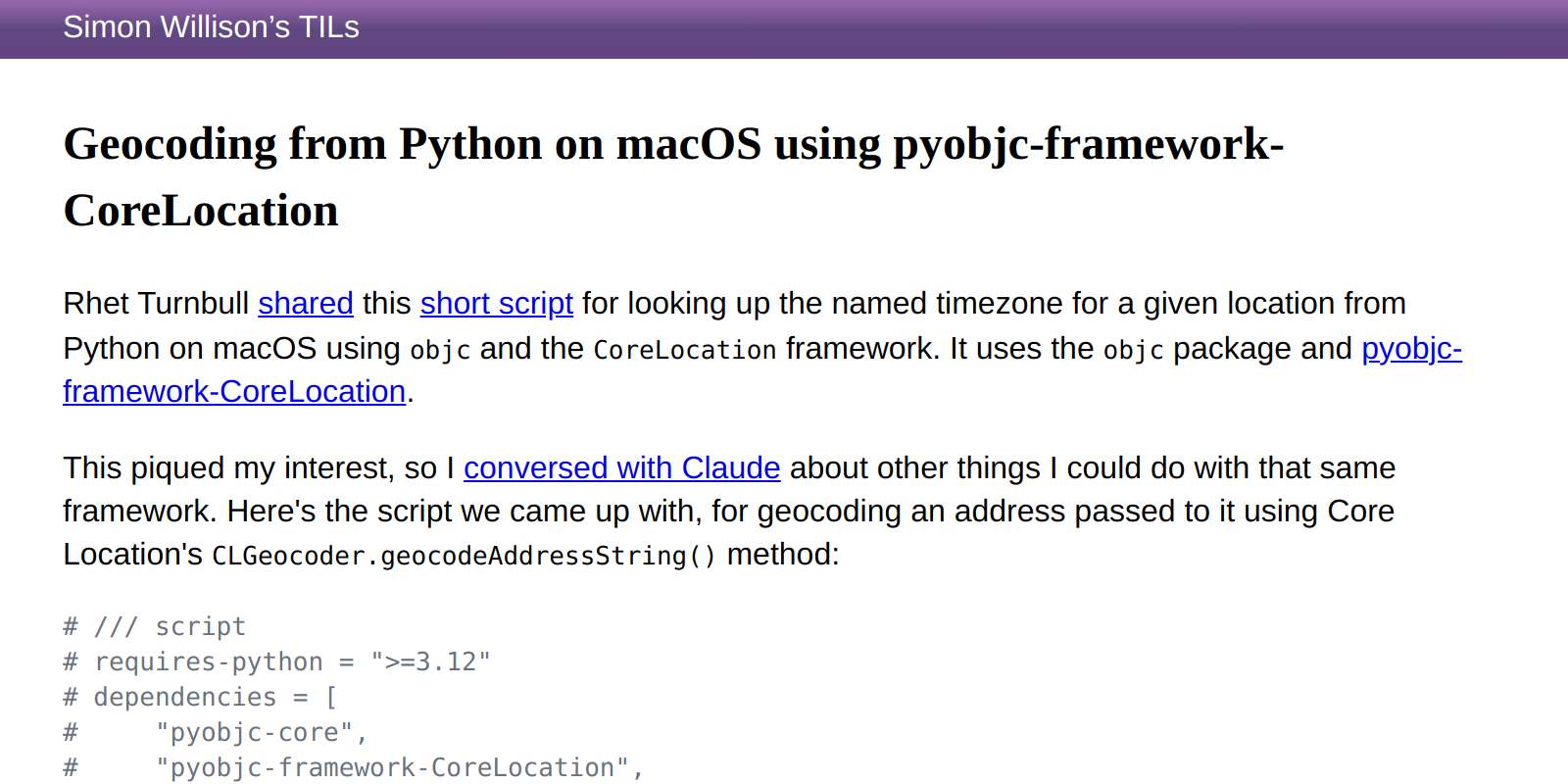Follow the 'shared' link by Rhet Turnbull
The height and width of the screenshot is (784, 1568).
pos(306,304)
